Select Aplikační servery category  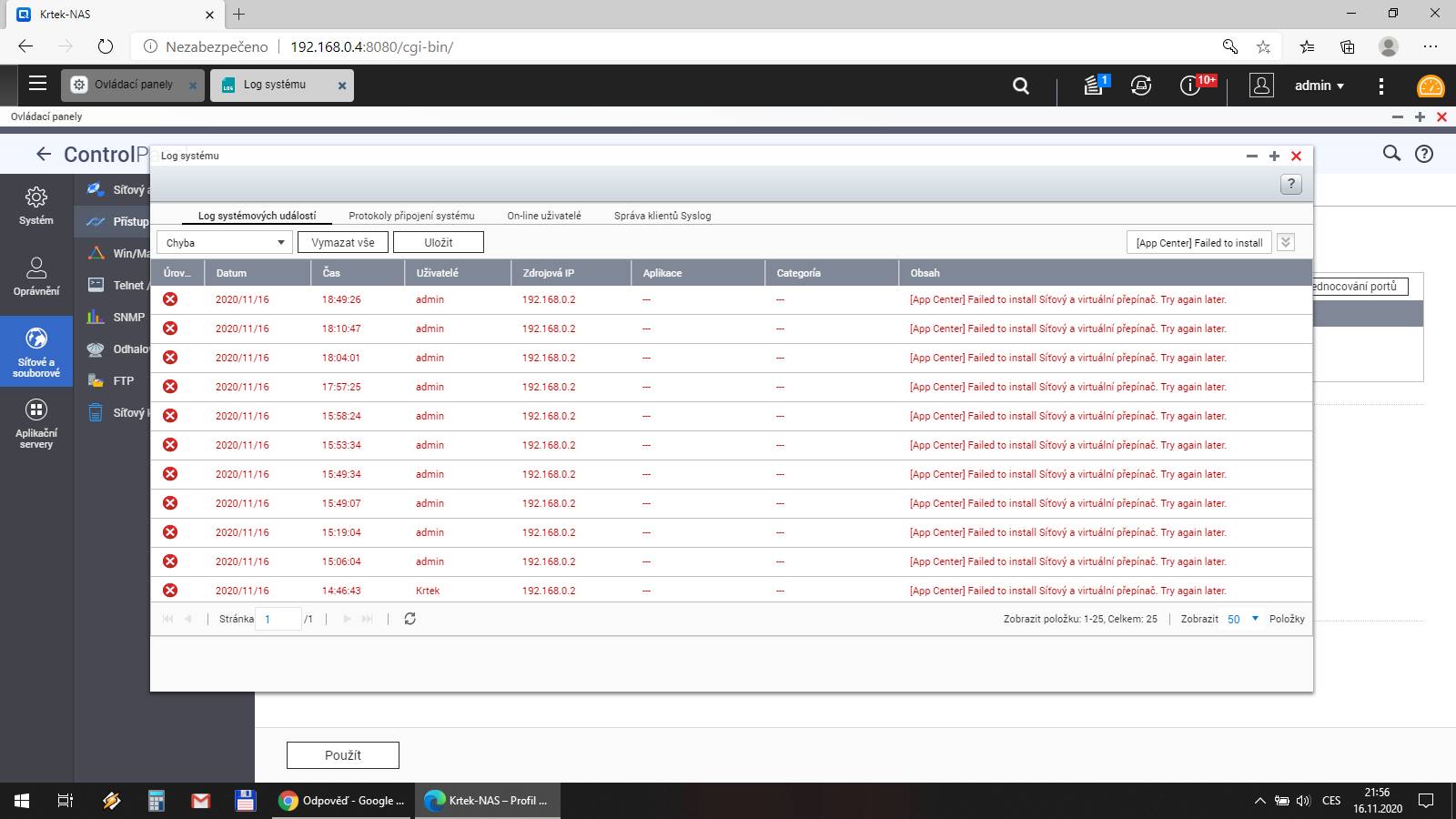click(x=36, y=424)
